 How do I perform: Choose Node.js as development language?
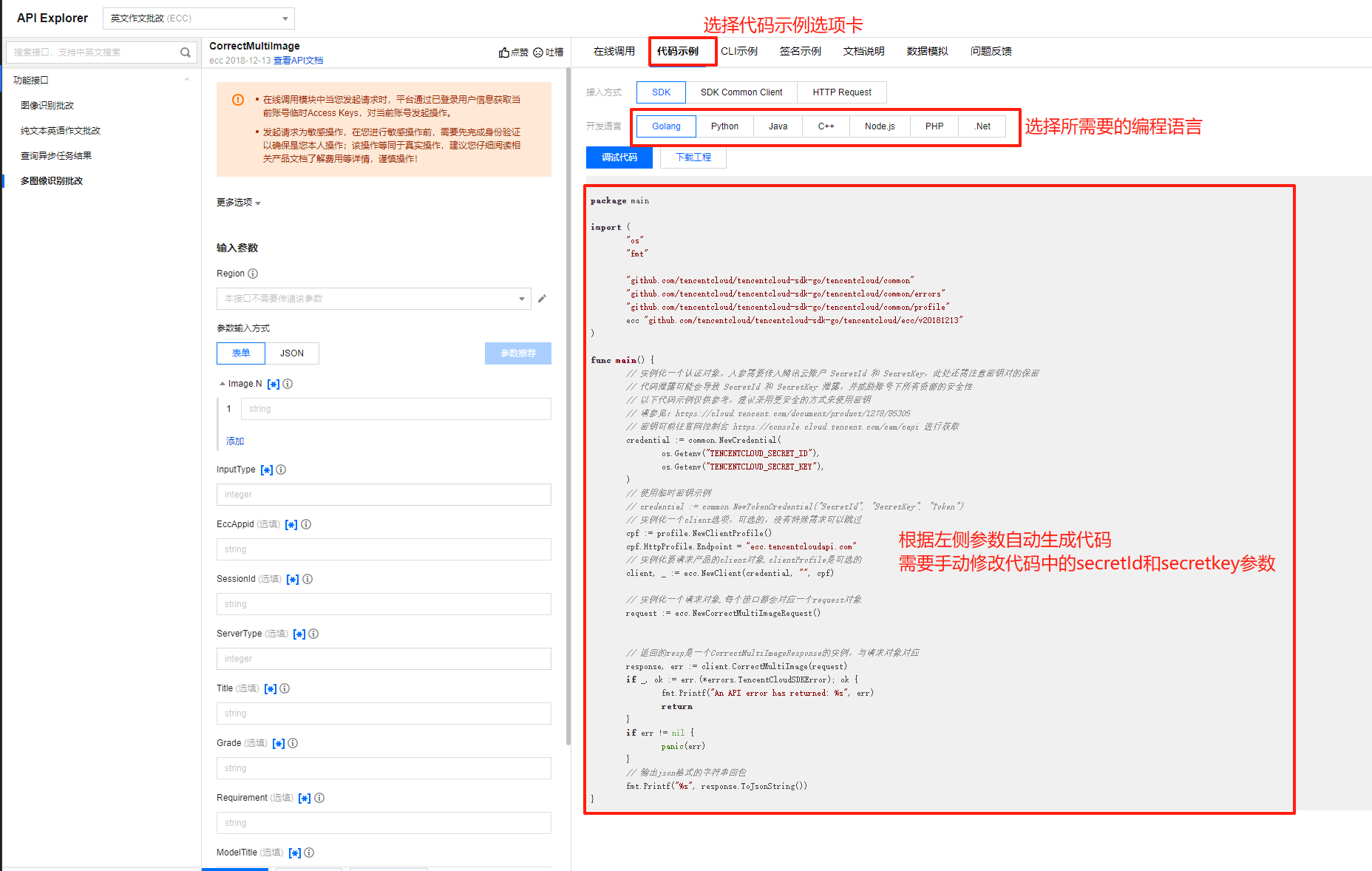pos(880,126)
